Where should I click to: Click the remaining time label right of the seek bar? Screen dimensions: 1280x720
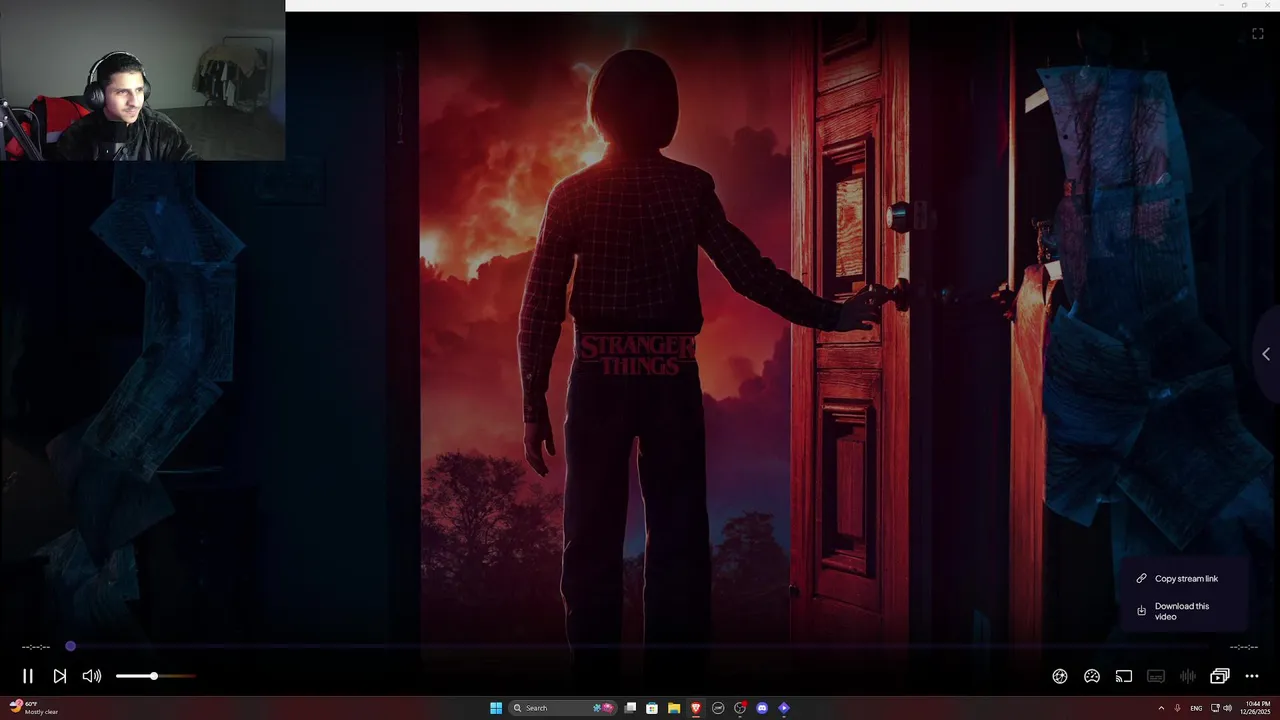(x=1244, y=647)
